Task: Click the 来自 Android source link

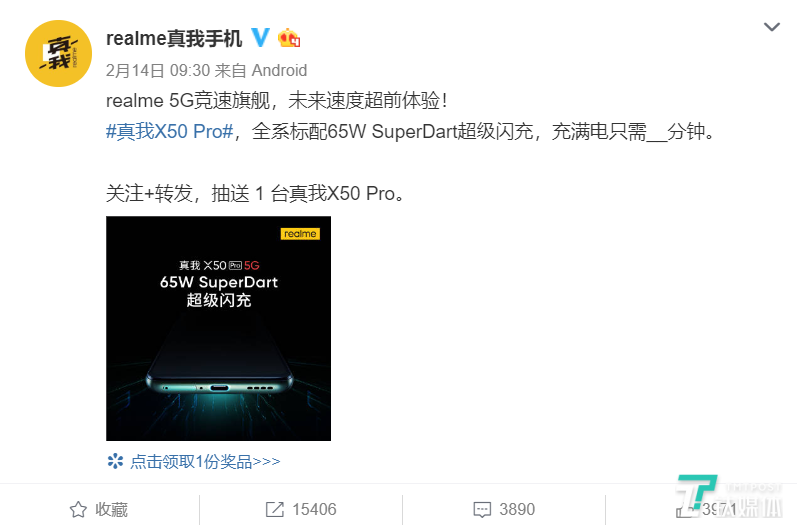Action: click(x=261, y=70)
